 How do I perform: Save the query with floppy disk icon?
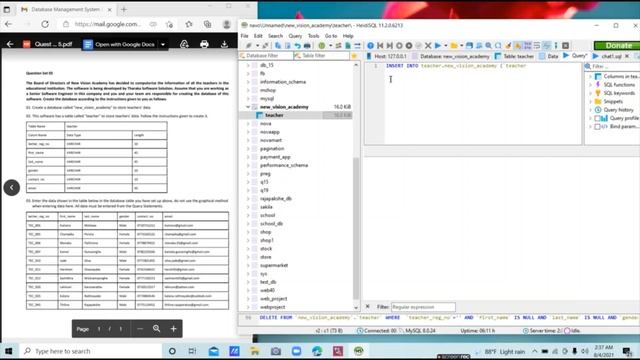click(469, 46)
